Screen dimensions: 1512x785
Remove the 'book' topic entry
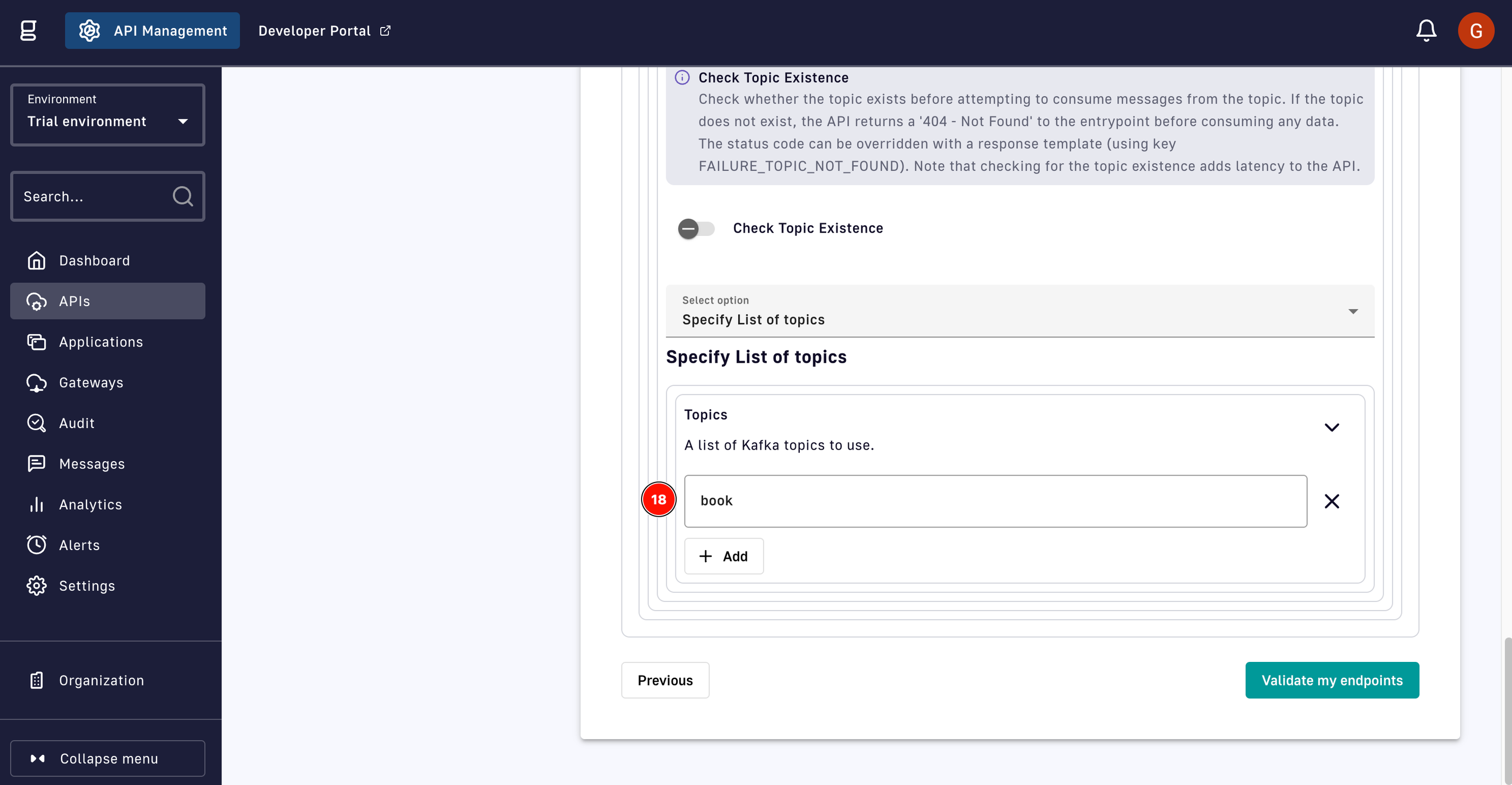(x=1332, y=500)
